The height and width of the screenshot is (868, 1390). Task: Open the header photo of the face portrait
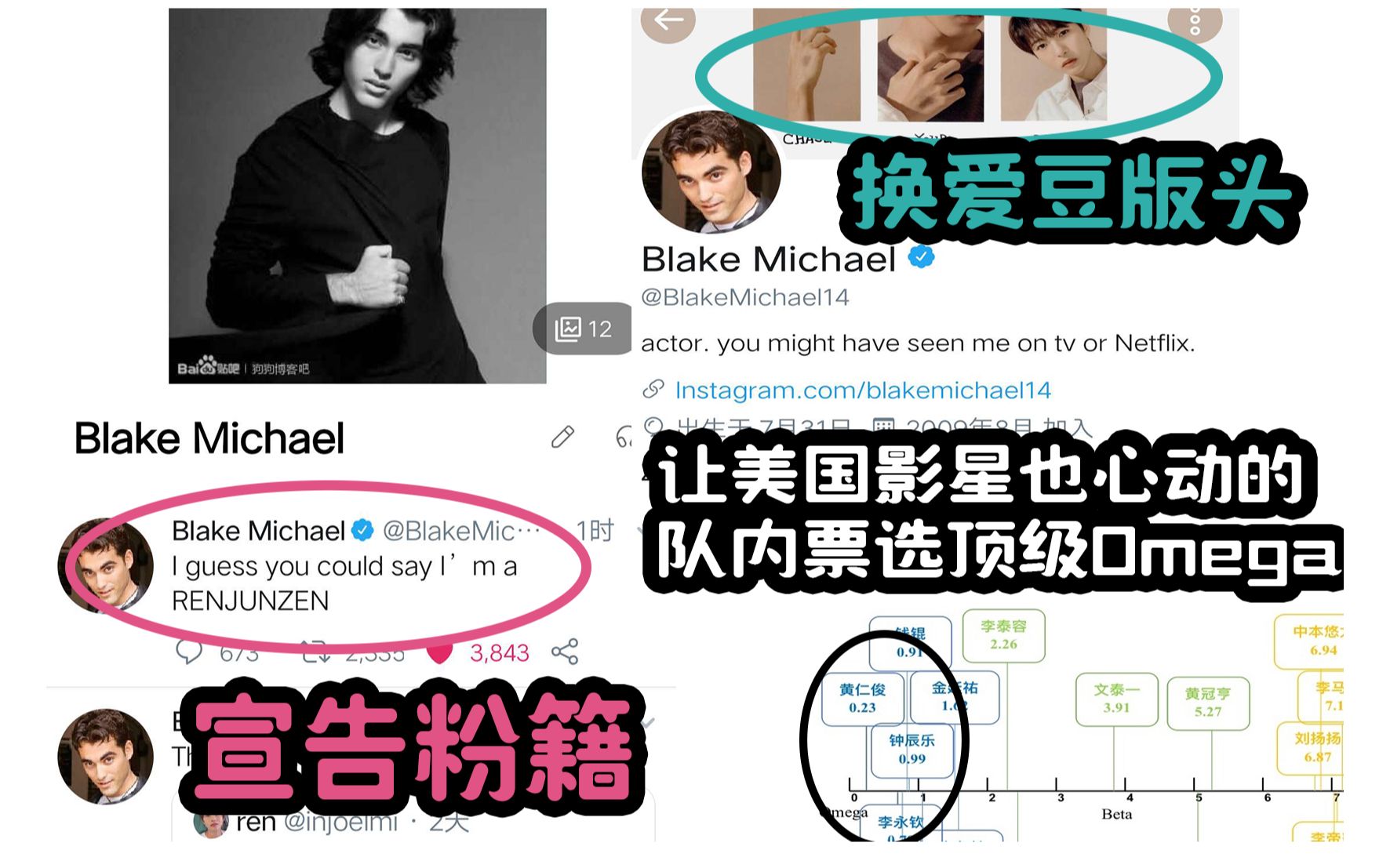pyautogui.click(x=1053, y=64)
